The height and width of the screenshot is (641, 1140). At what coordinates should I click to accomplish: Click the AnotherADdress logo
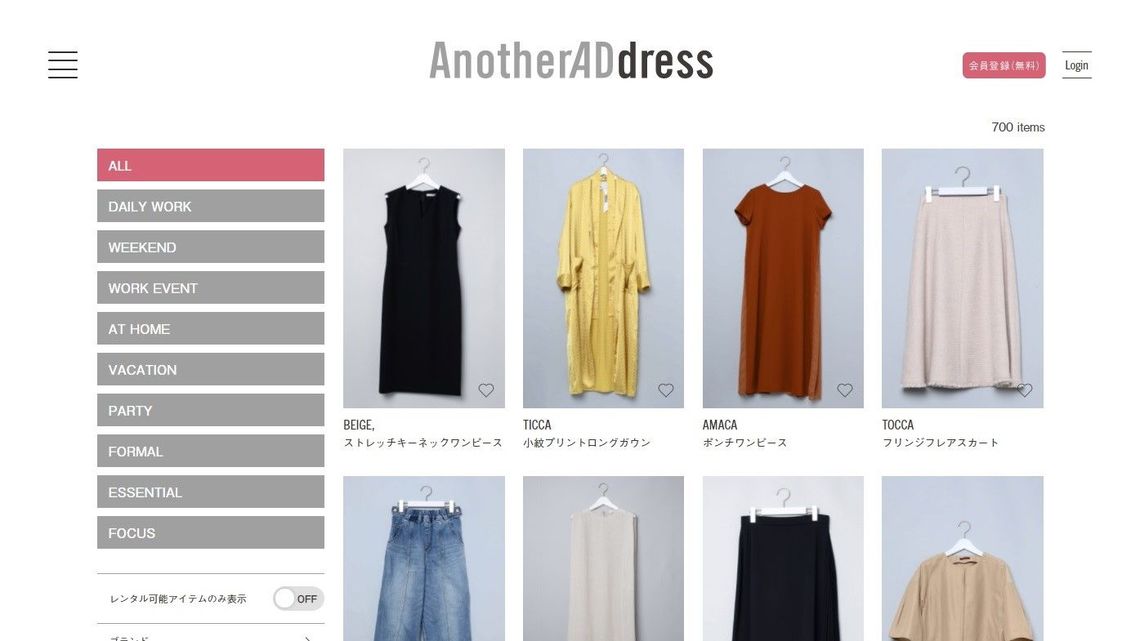[571, 60]
